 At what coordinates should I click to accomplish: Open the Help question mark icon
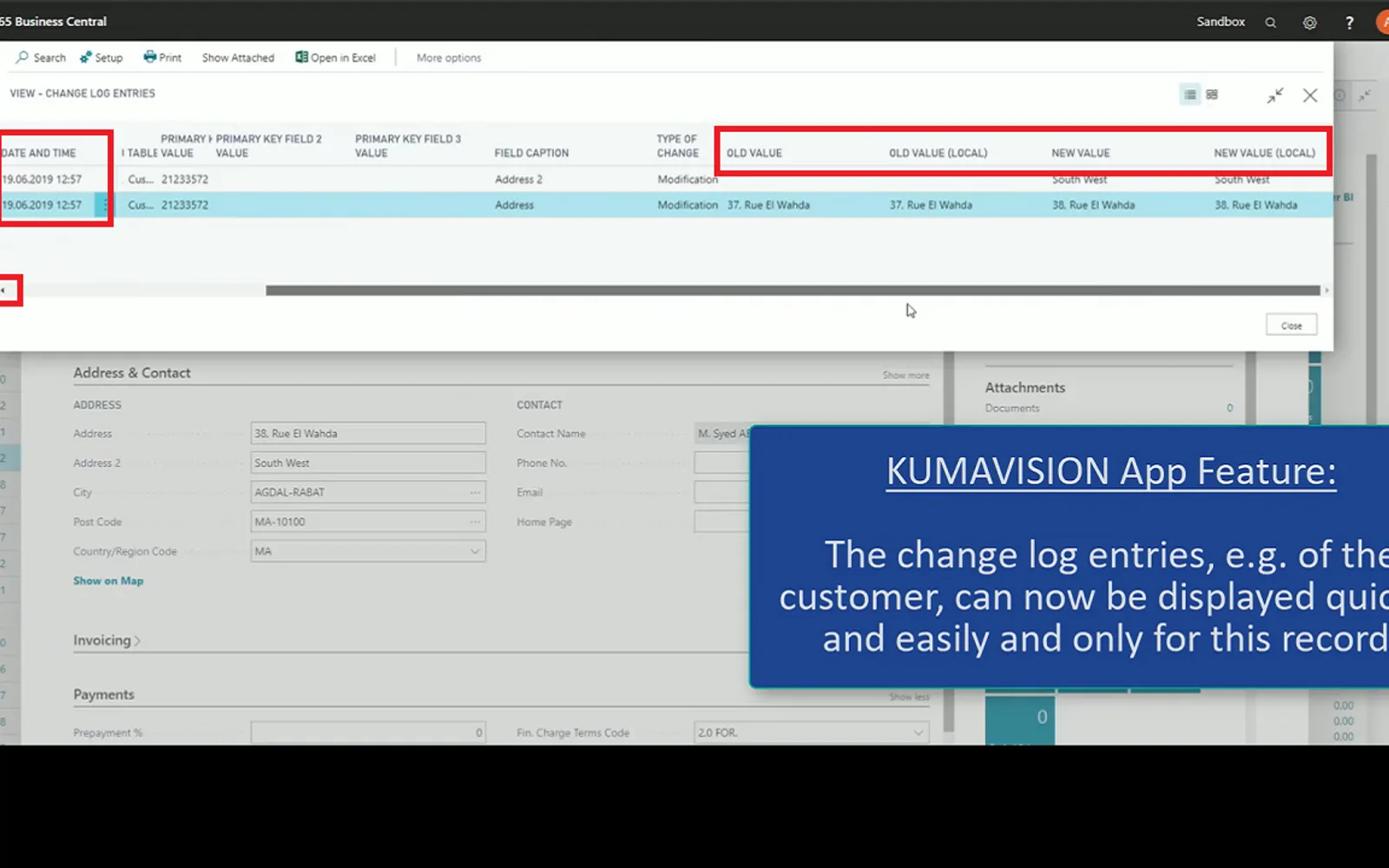click(1349, 23)
